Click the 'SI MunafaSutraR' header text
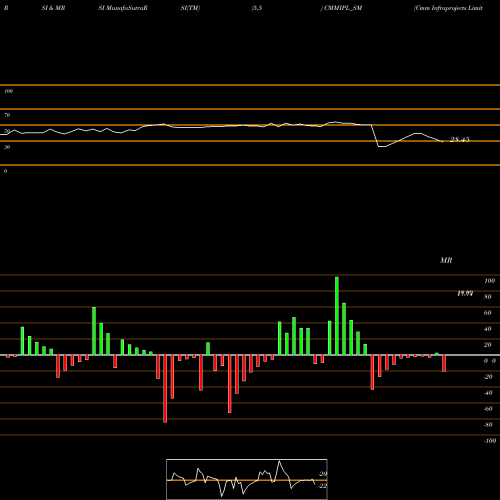 point(123,8)
